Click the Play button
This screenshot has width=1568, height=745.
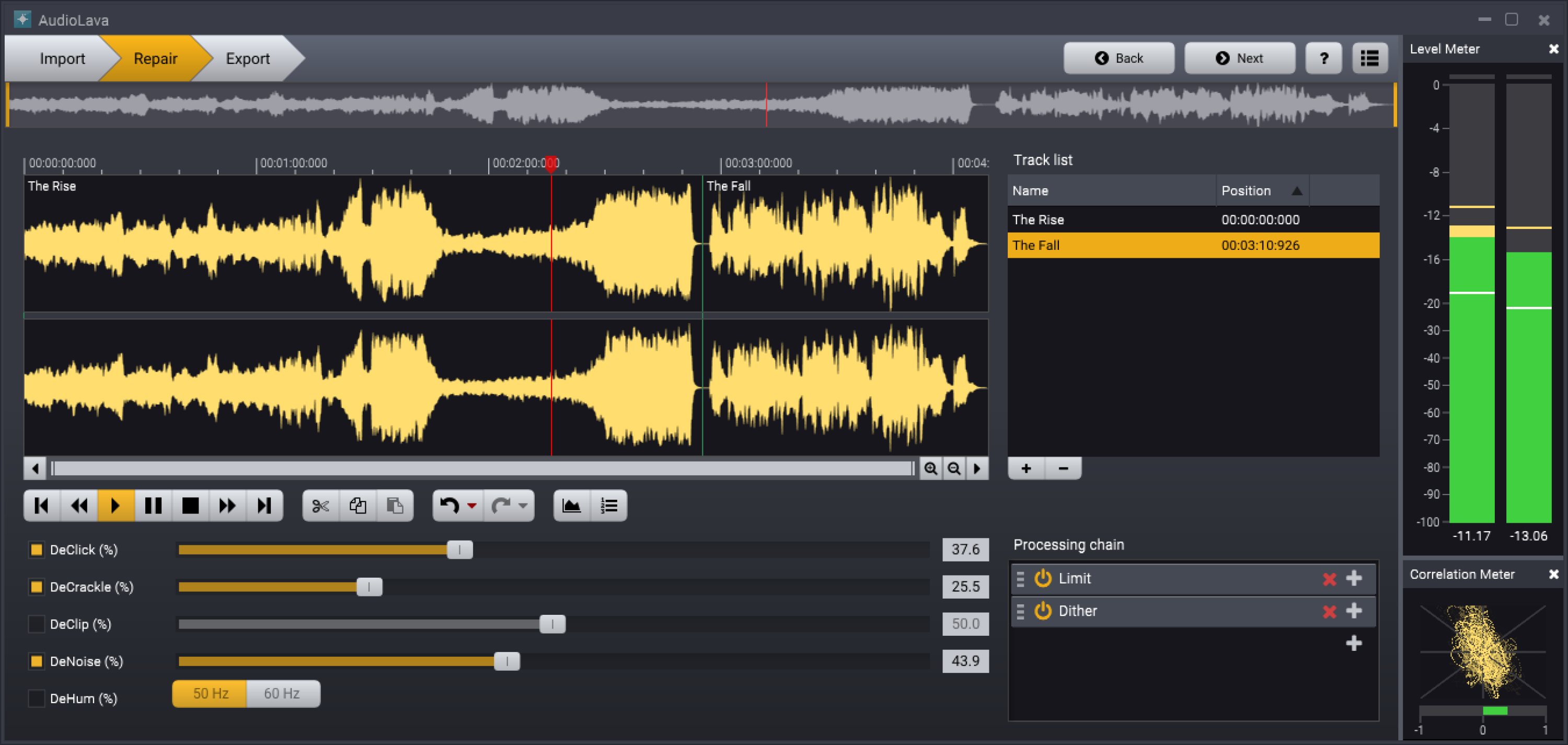(x=116, y=505)
